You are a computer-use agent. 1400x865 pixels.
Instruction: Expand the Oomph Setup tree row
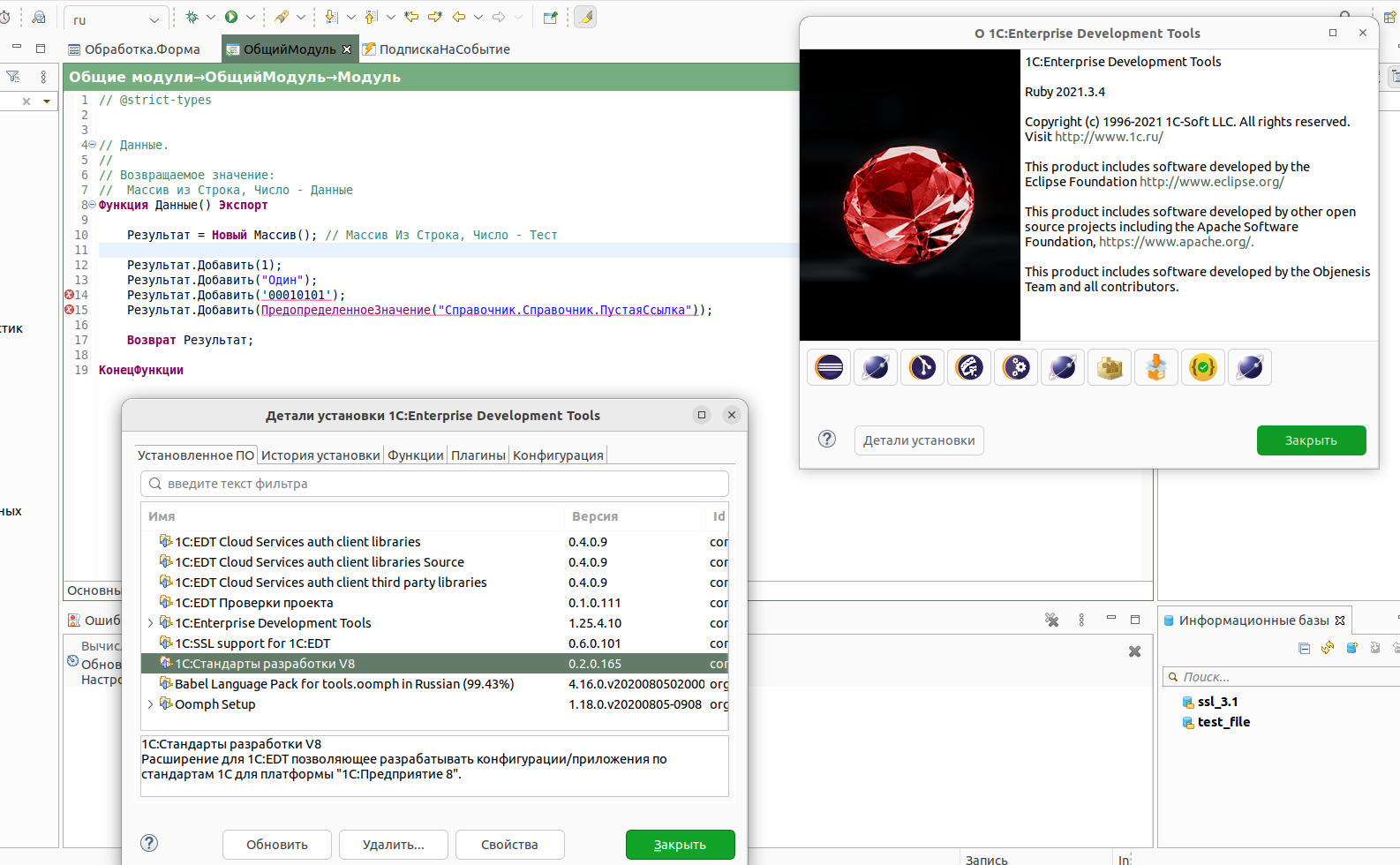point(150,704)
